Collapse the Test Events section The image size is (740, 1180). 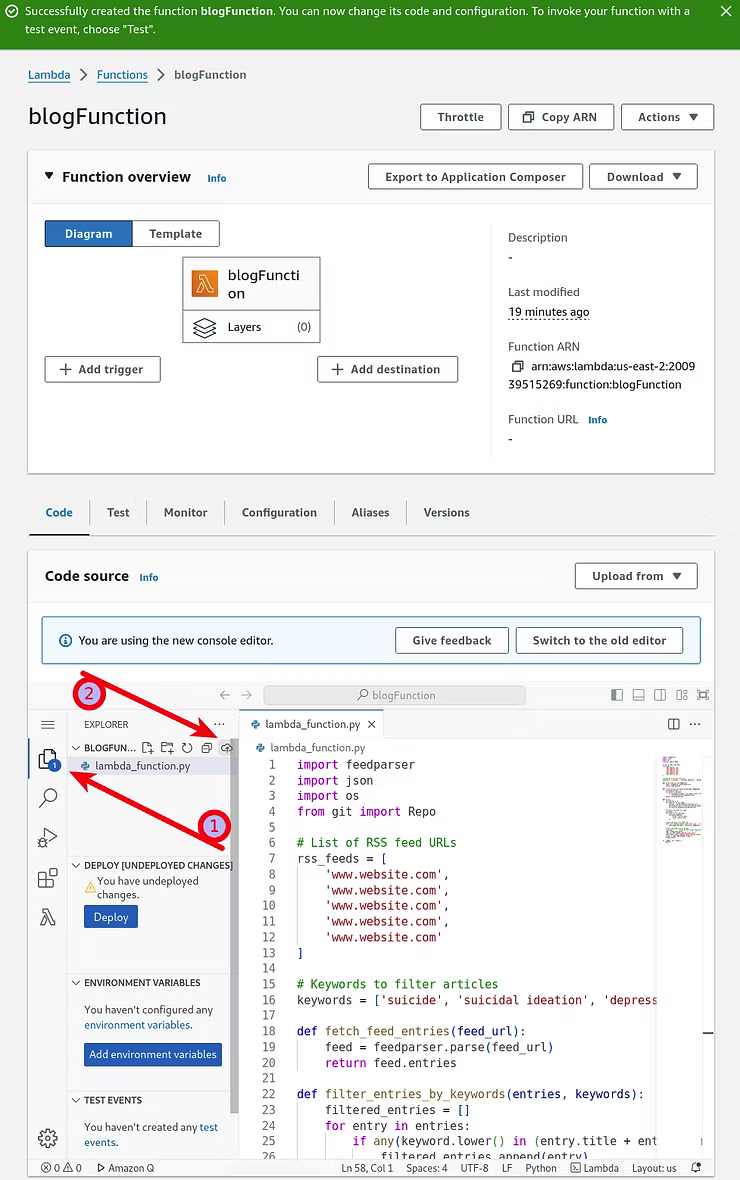[x=76, y=1100]
